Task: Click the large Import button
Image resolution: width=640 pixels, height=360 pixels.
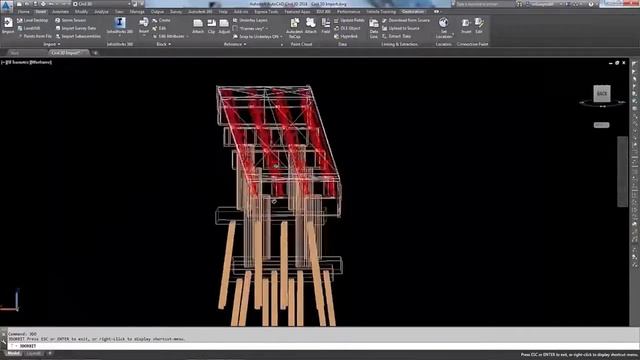Action: coord(8,25)
